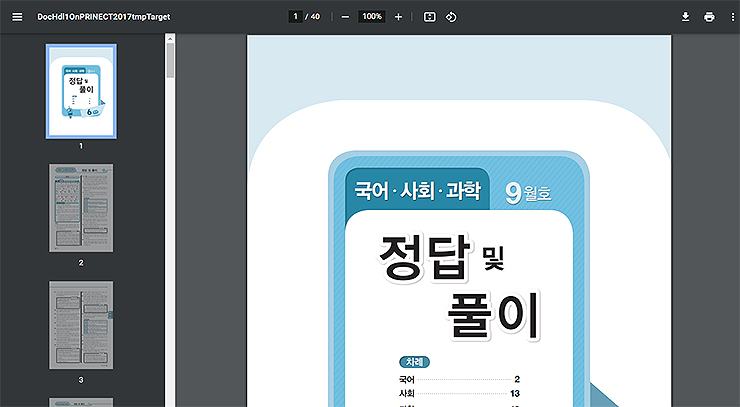Click the '국어' contents entry

click(x=459, y=379)
